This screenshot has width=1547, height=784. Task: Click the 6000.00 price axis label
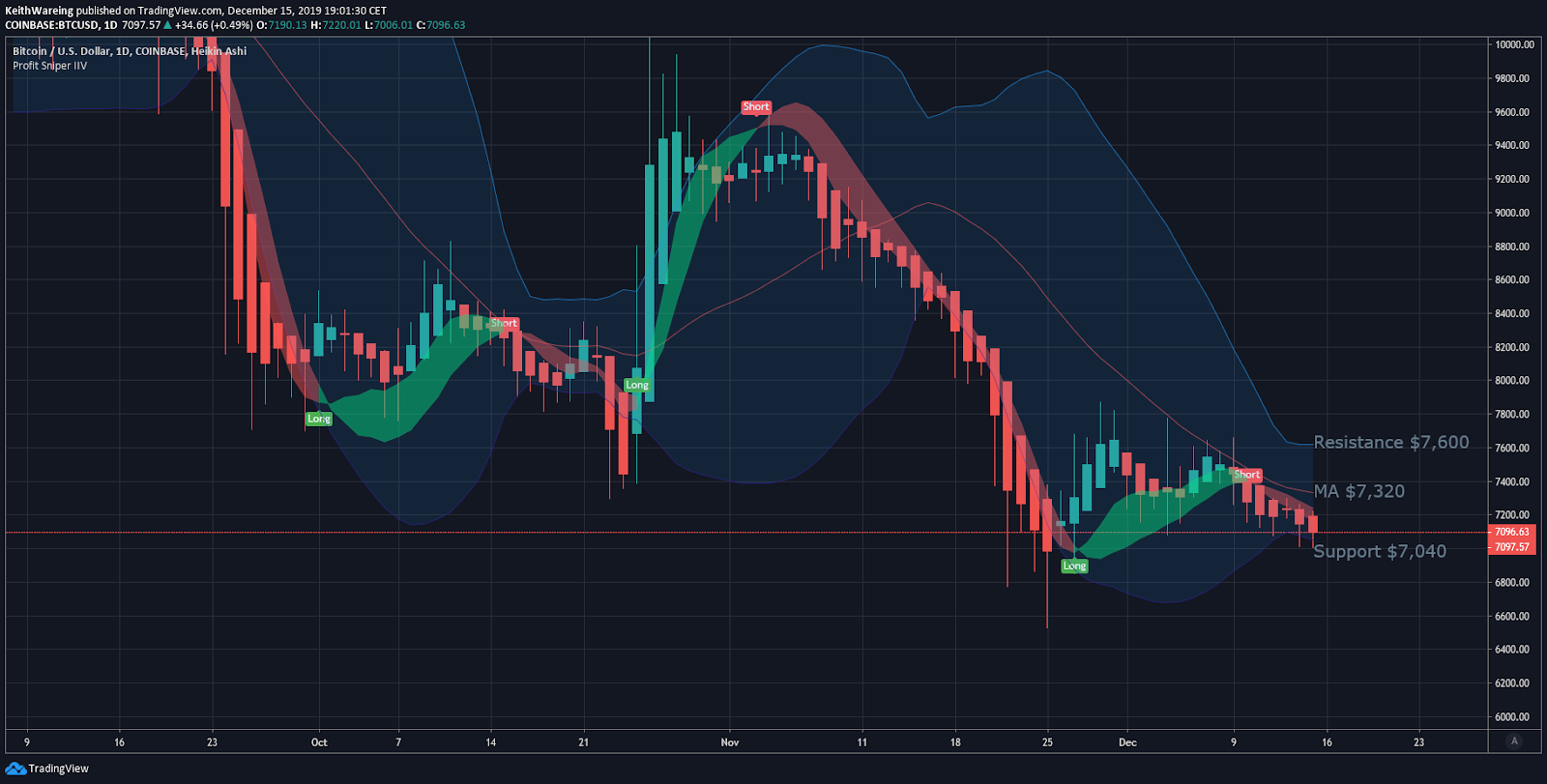1512,717
